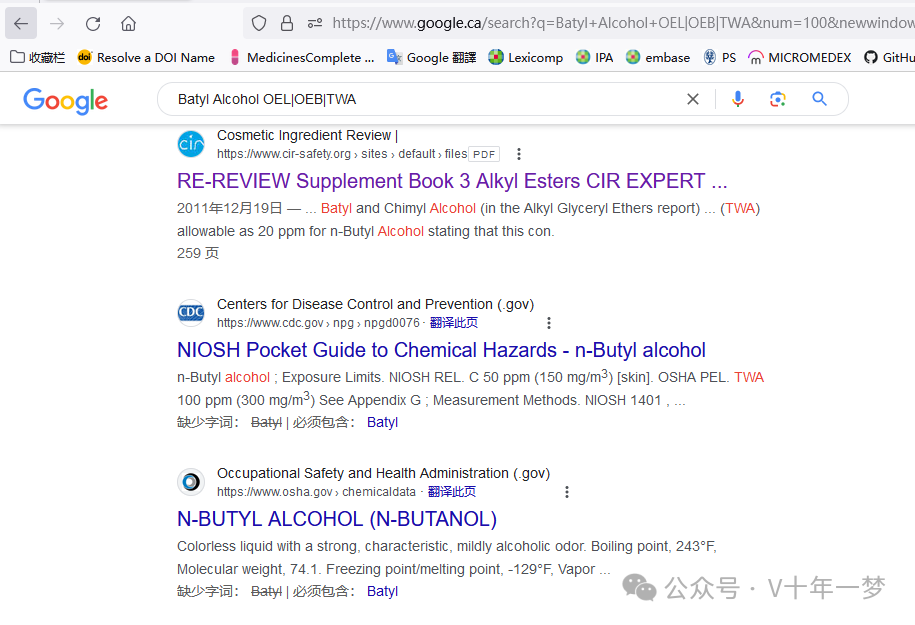Click the PDF label on the CIR result
Viewport: 915px width, 625px height.
[483, 154]
